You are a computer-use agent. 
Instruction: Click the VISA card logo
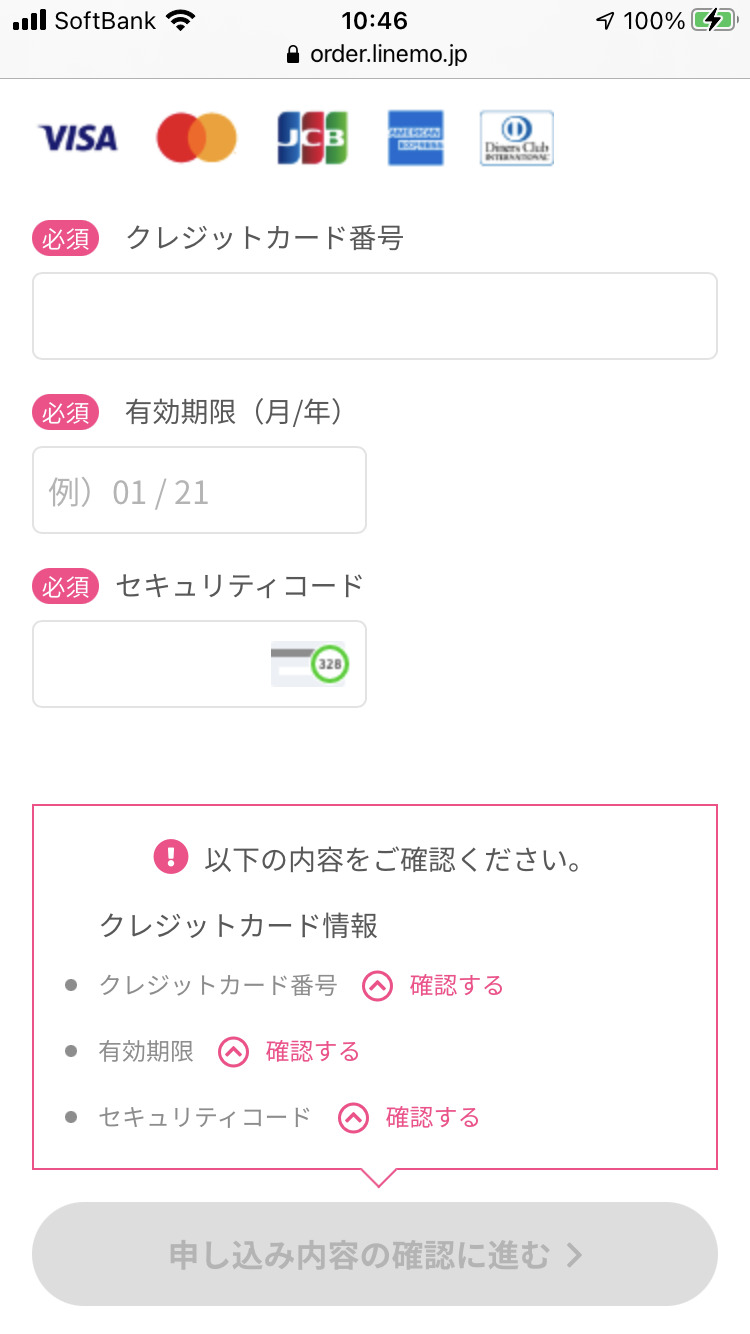pos(77,138)
